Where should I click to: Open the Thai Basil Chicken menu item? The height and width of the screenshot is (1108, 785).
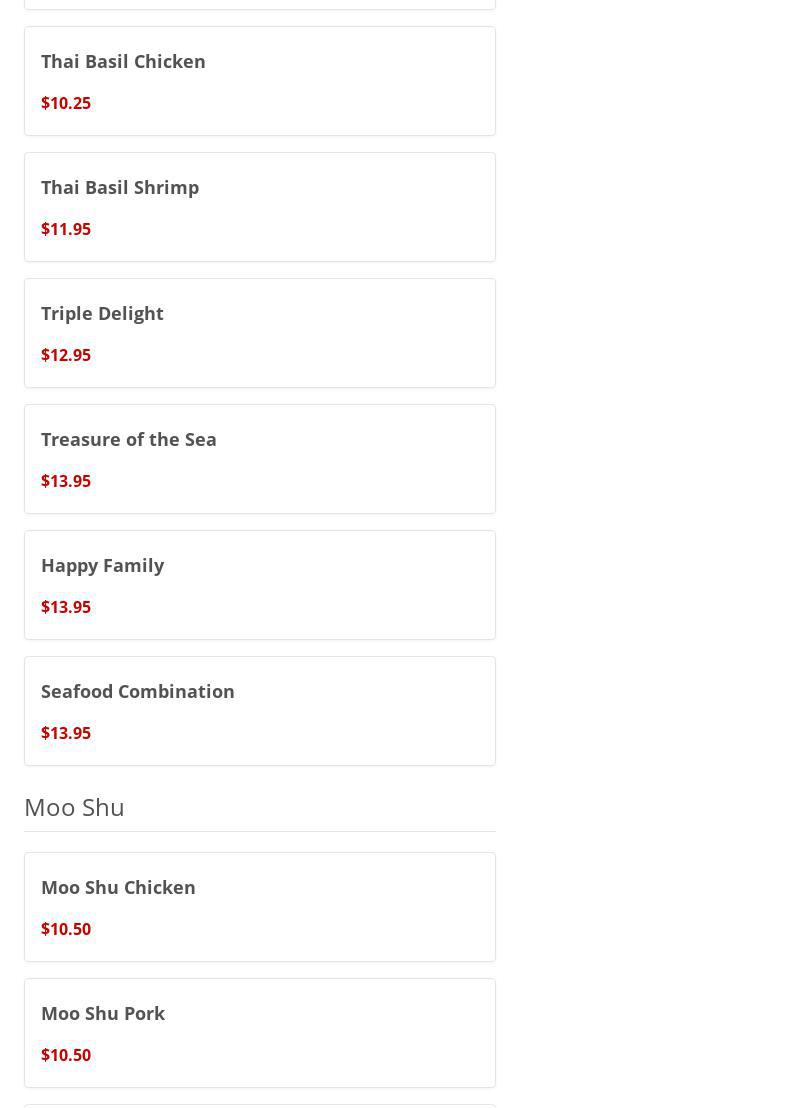[x=123, y=61]
